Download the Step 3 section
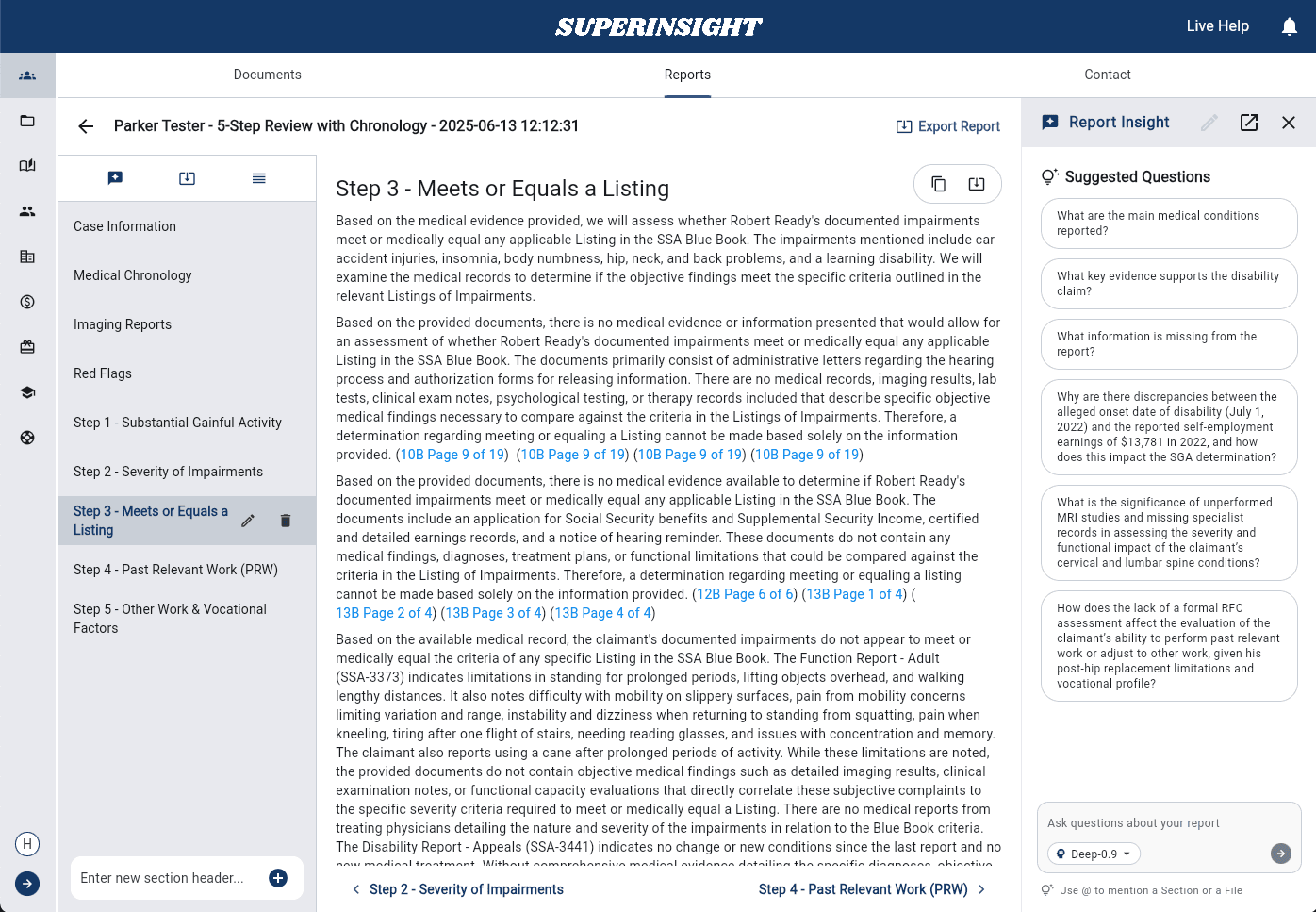1316x912 pixels. [x=977, y=184]
